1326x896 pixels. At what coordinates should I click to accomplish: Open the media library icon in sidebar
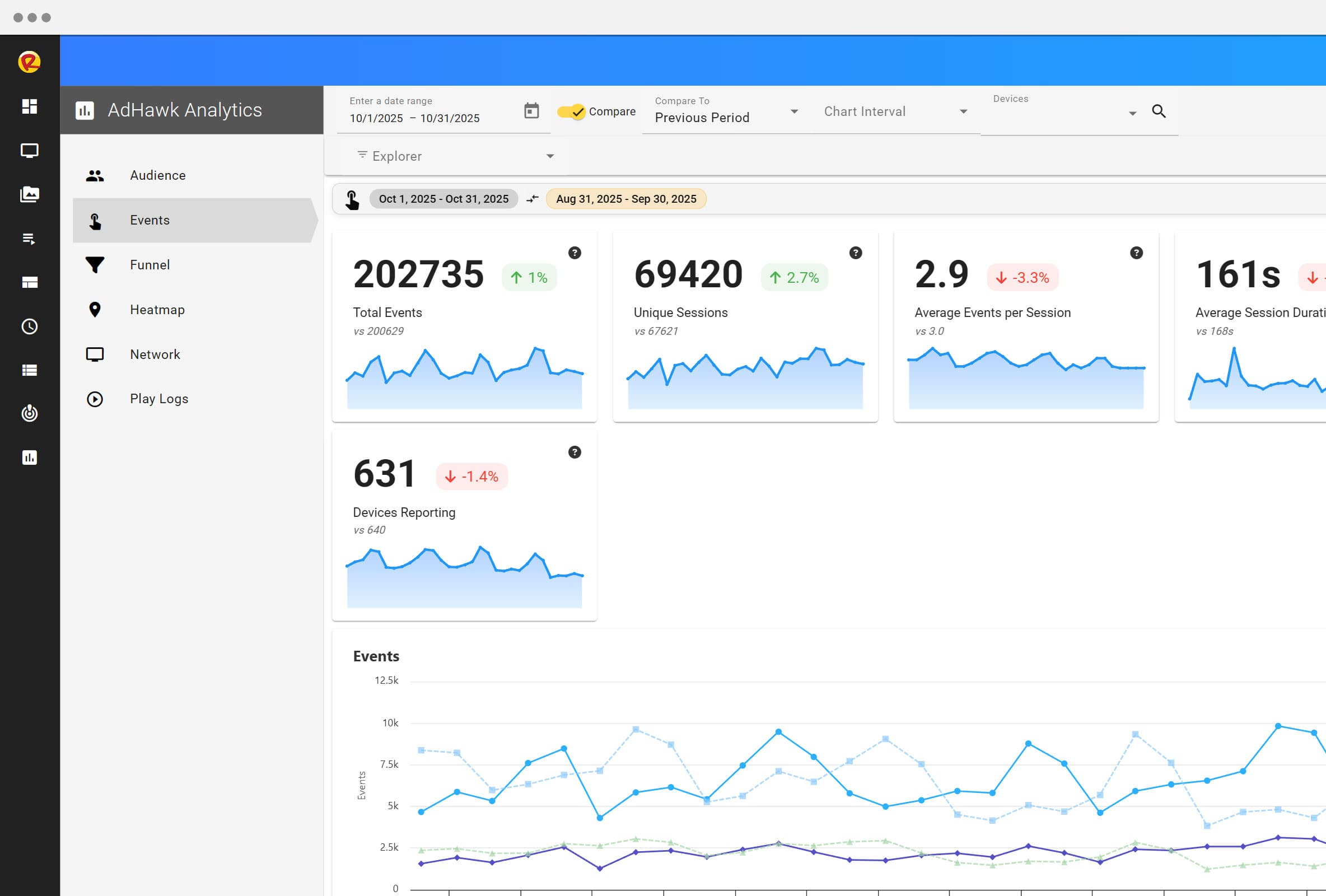[30, 194]
